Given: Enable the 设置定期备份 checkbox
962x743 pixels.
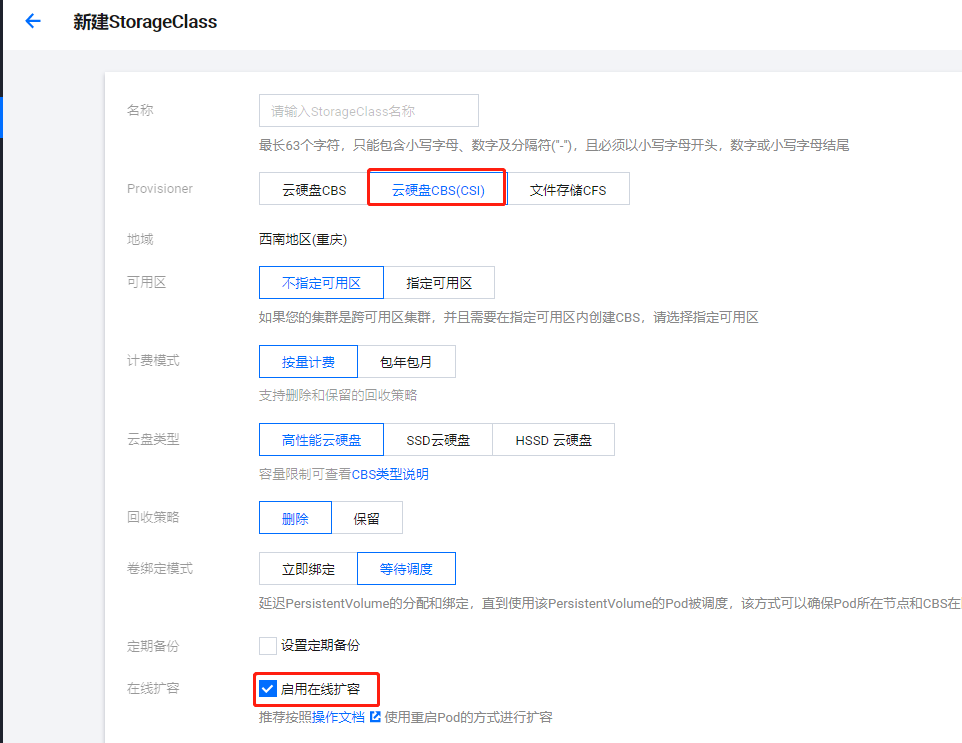Looking at the screenshot, I should (267, 646).
